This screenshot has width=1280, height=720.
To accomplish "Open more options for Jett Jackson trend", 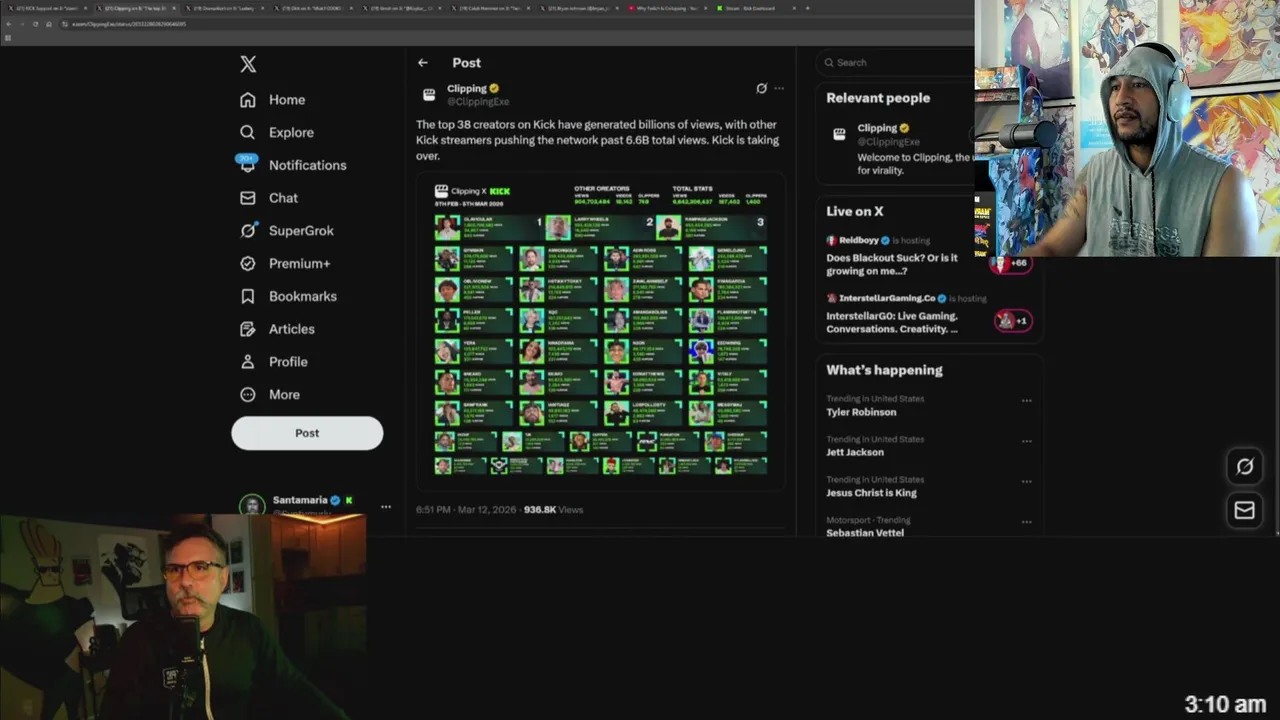I will pos(1026,441).
